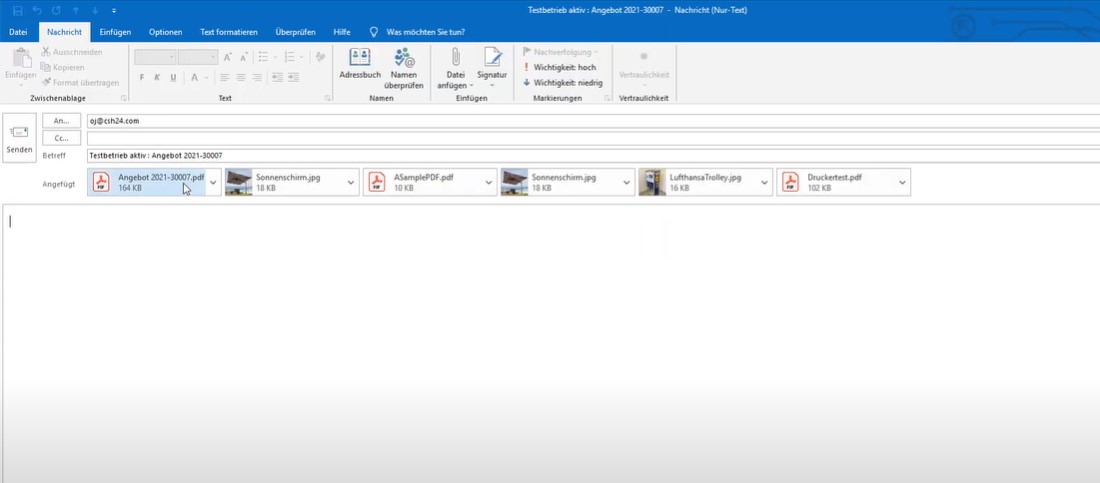1100x483 pixels.
Task: Click the Undo icon in title bar
Action: click(37, 11)
